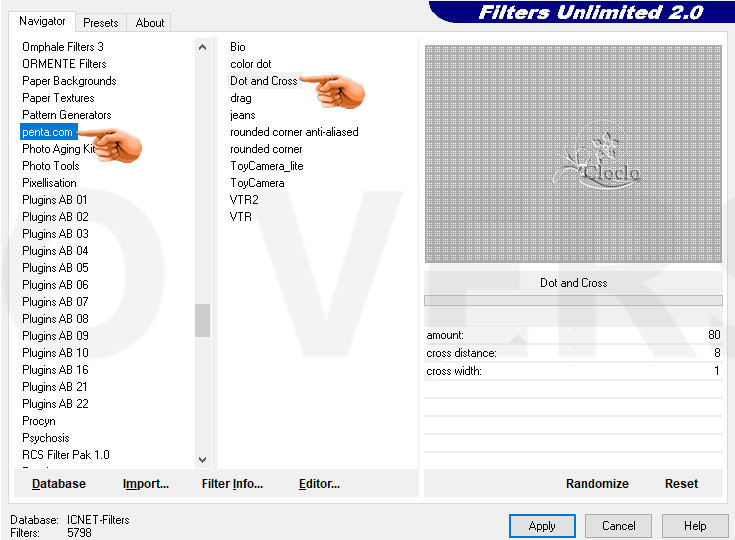Reset the filter parameters

[681, 484]
